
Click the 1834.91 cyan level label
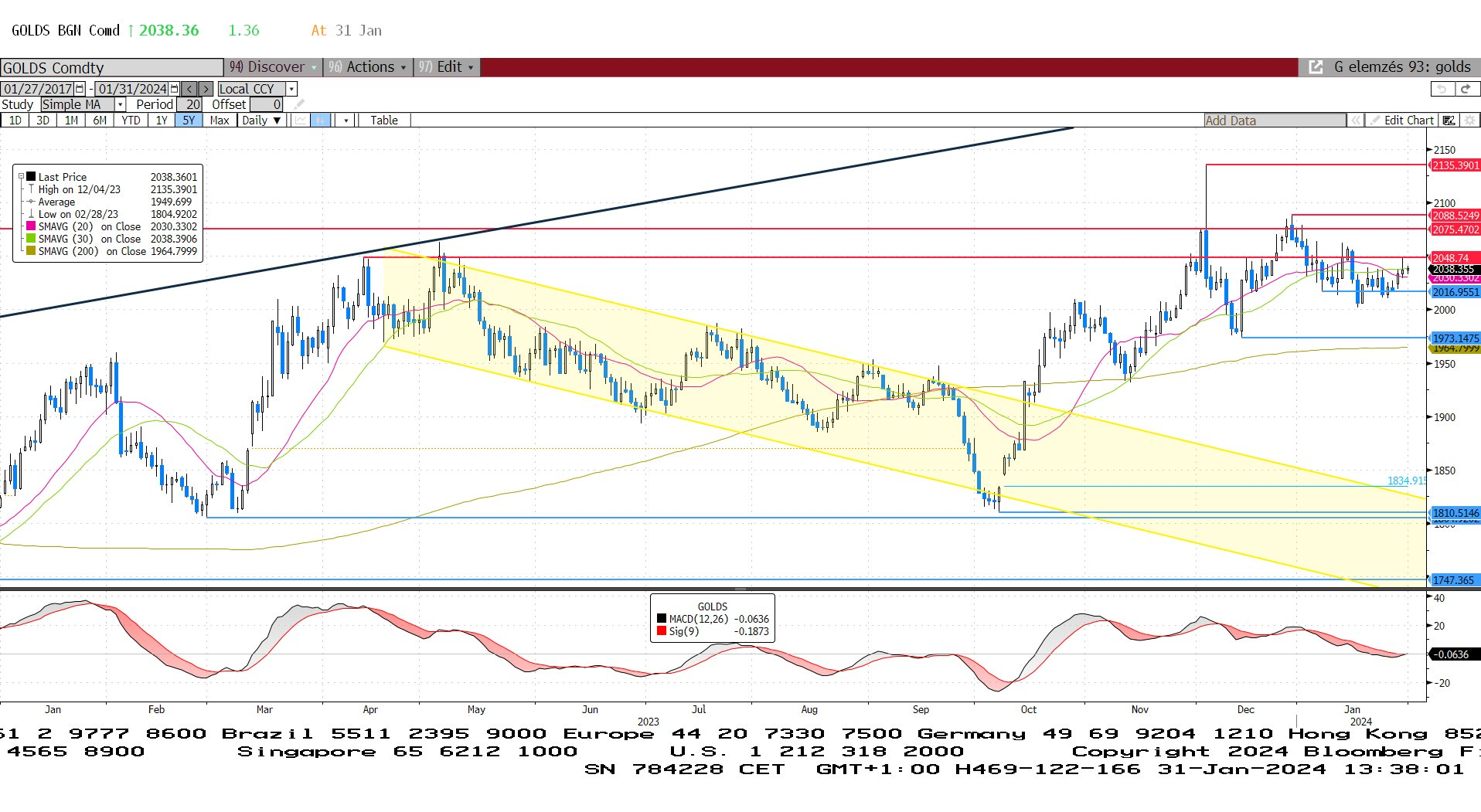(x=1407, y=481)
